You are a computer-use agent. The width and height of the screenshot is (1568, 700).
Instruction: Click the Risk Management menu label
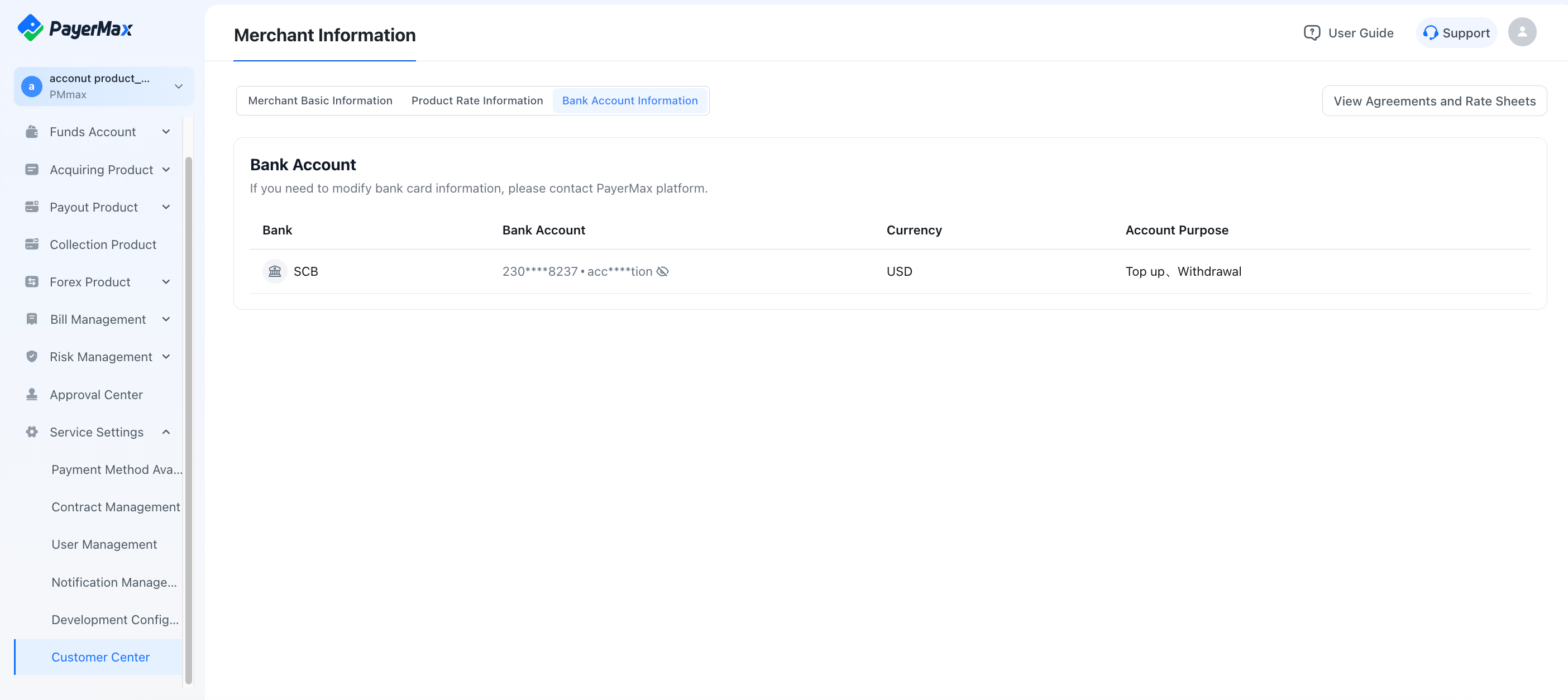pos(101,357)
